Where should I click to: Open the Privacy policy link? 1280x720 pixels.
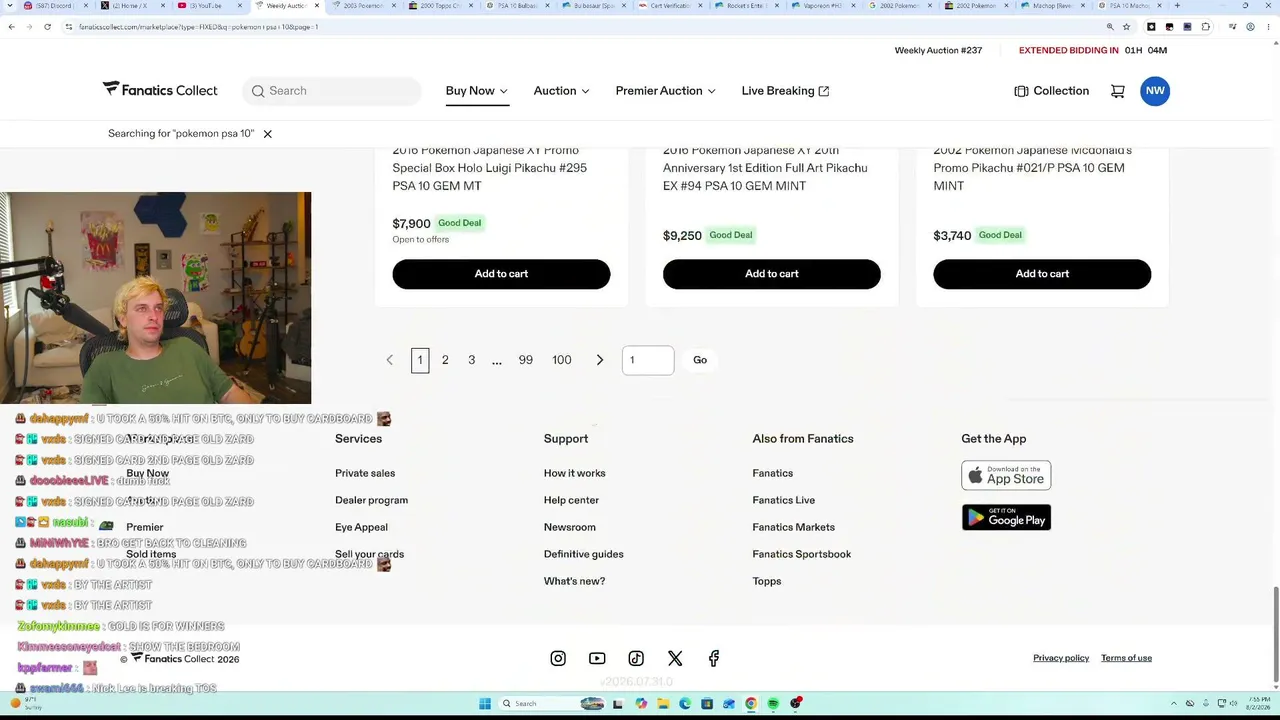(x=1061, y=658)
